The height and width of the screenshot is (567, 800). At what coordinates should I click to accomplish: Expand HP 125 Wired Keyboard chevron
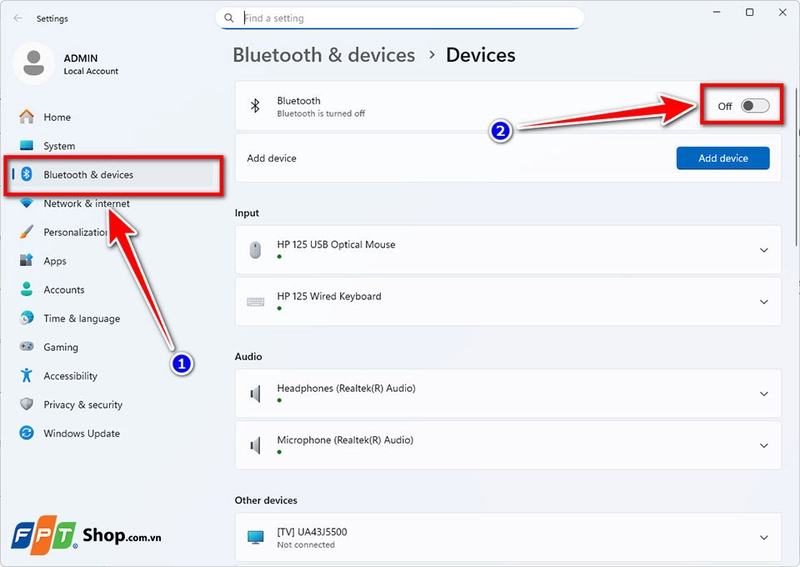pos(764,302)
